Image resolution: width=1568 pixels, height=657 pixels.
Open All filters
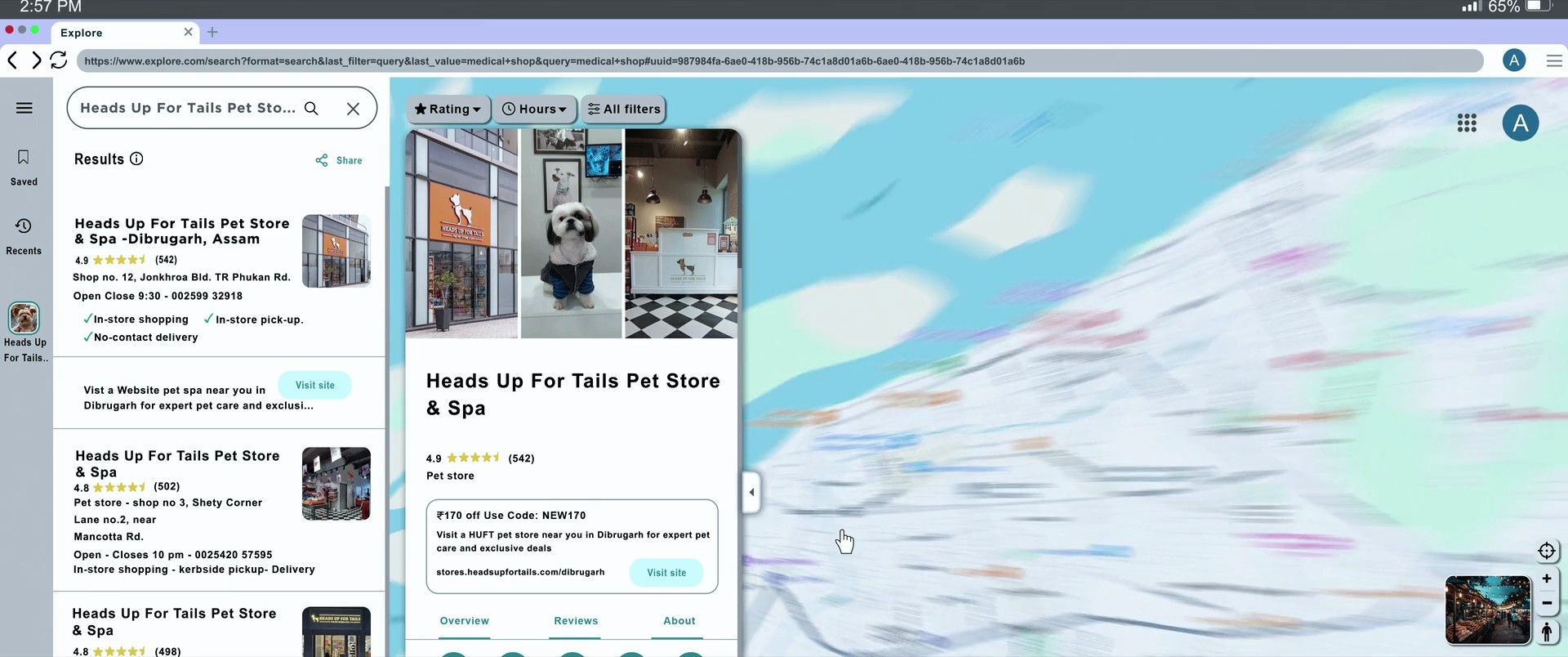624,109
